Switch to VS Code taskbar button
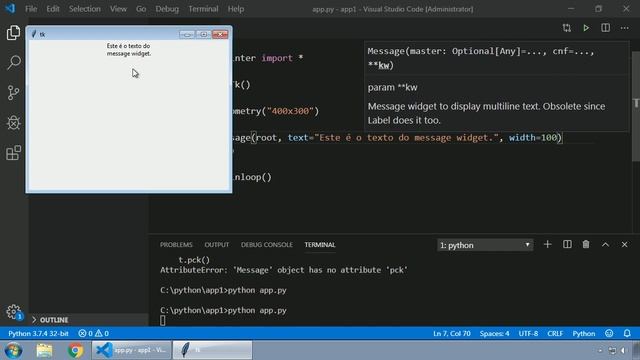The image size is (640, 360). tap(131, 350)
